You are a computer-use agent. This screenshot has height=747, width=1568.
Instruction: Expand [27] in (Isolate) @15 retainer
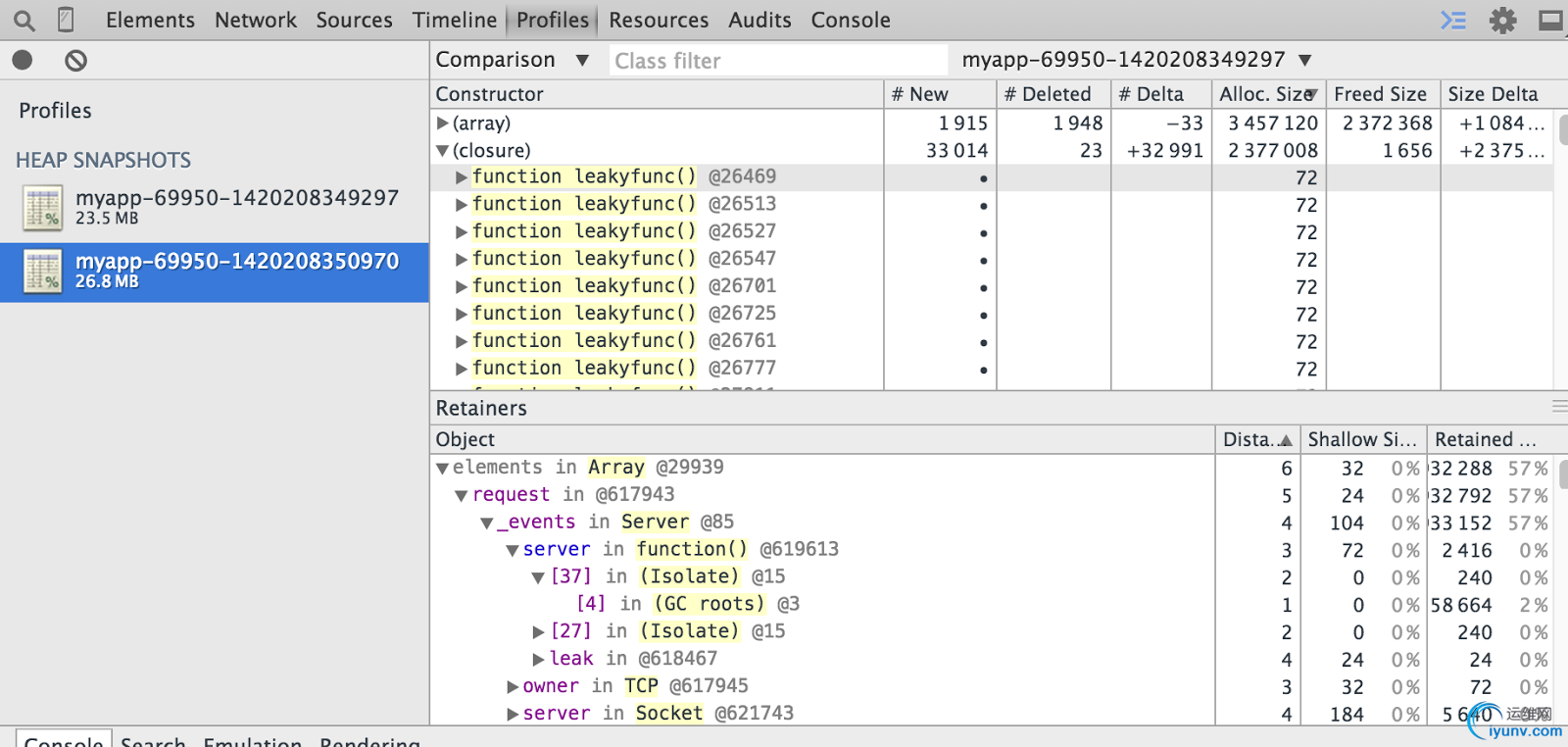pyautogui.click(x=538, y=632)
